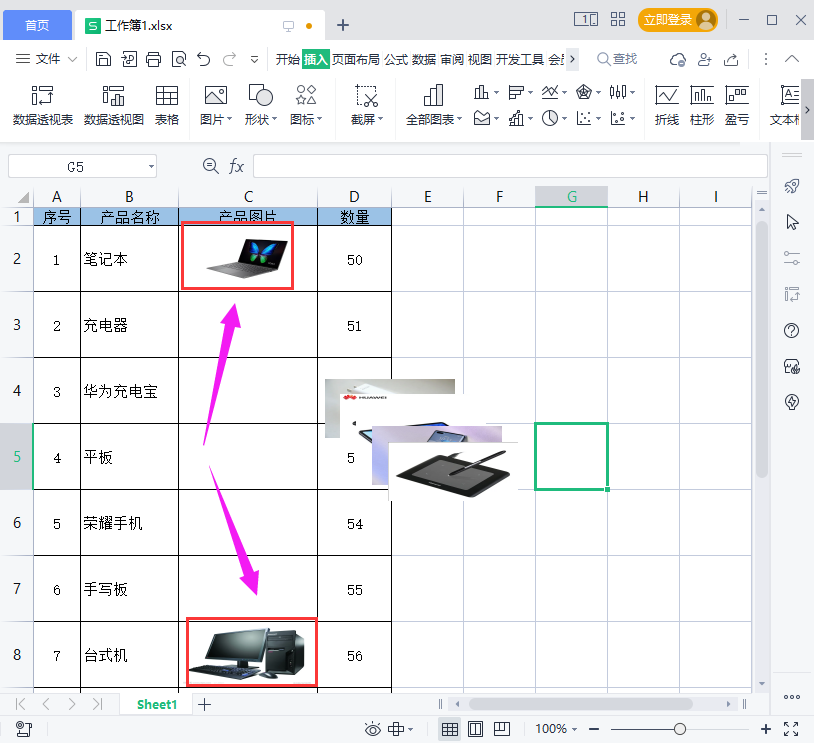
Task: Select the Sheet1 sheet tab
Action: 157,704
